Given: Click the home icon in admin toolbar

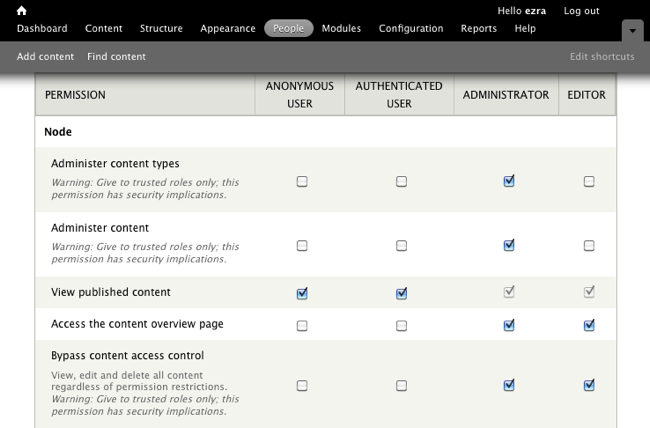Looking at the screenshot, I should 21,10.
